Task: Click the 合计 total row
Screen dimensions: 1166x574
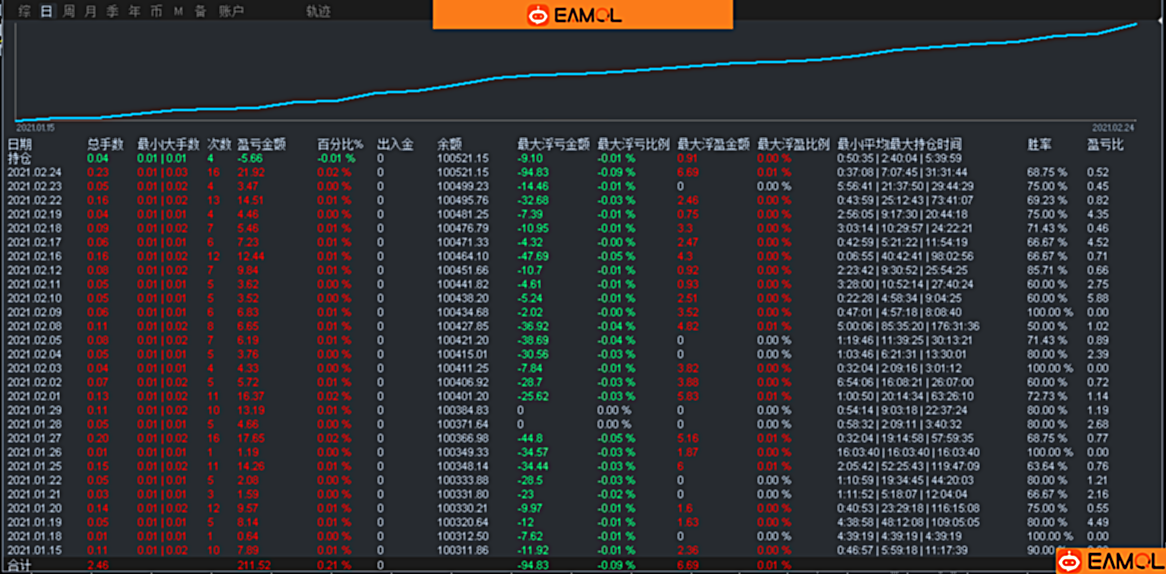Action: (x=20, y=565)
